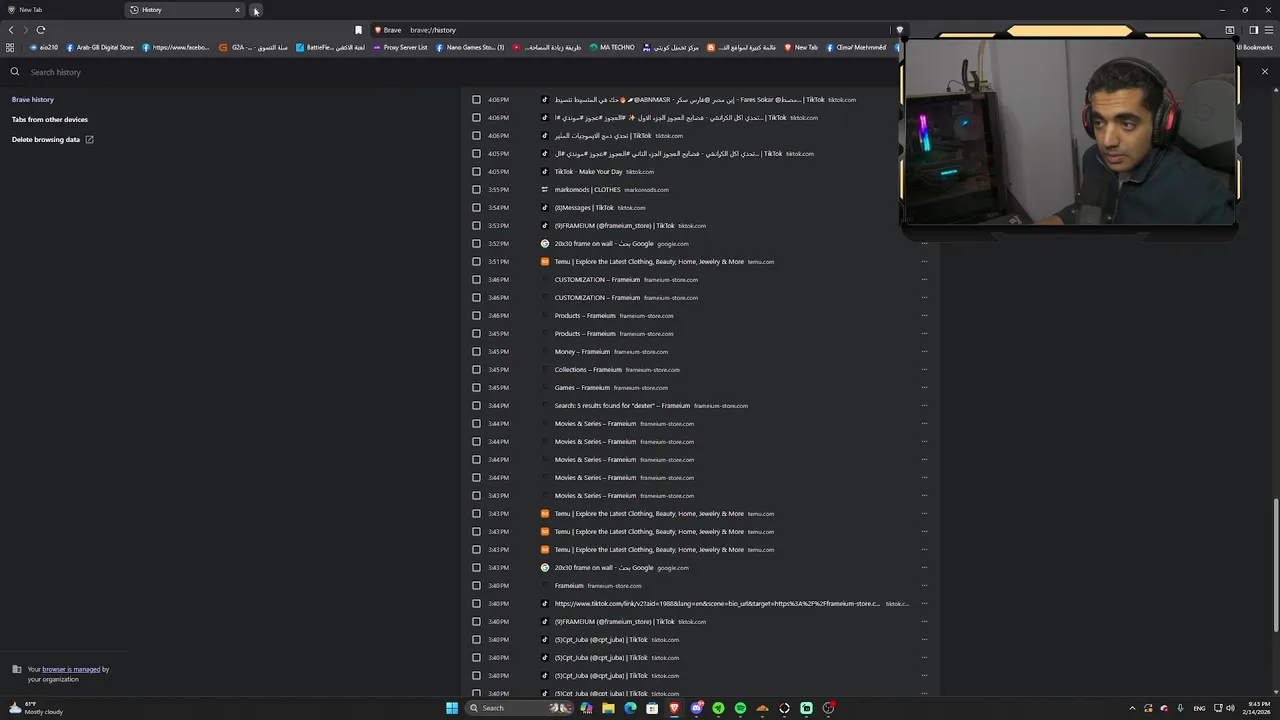The height and width of the screenshot is (720, 1280).
Task: Open the Proxy Server List bookmark
Action: pos(398,47)
